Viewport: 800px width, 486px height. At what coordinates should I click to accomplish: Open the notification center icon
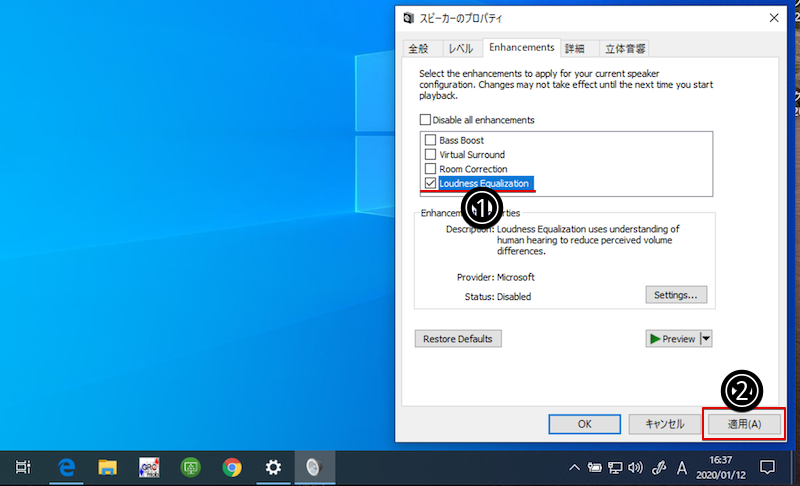768,467
